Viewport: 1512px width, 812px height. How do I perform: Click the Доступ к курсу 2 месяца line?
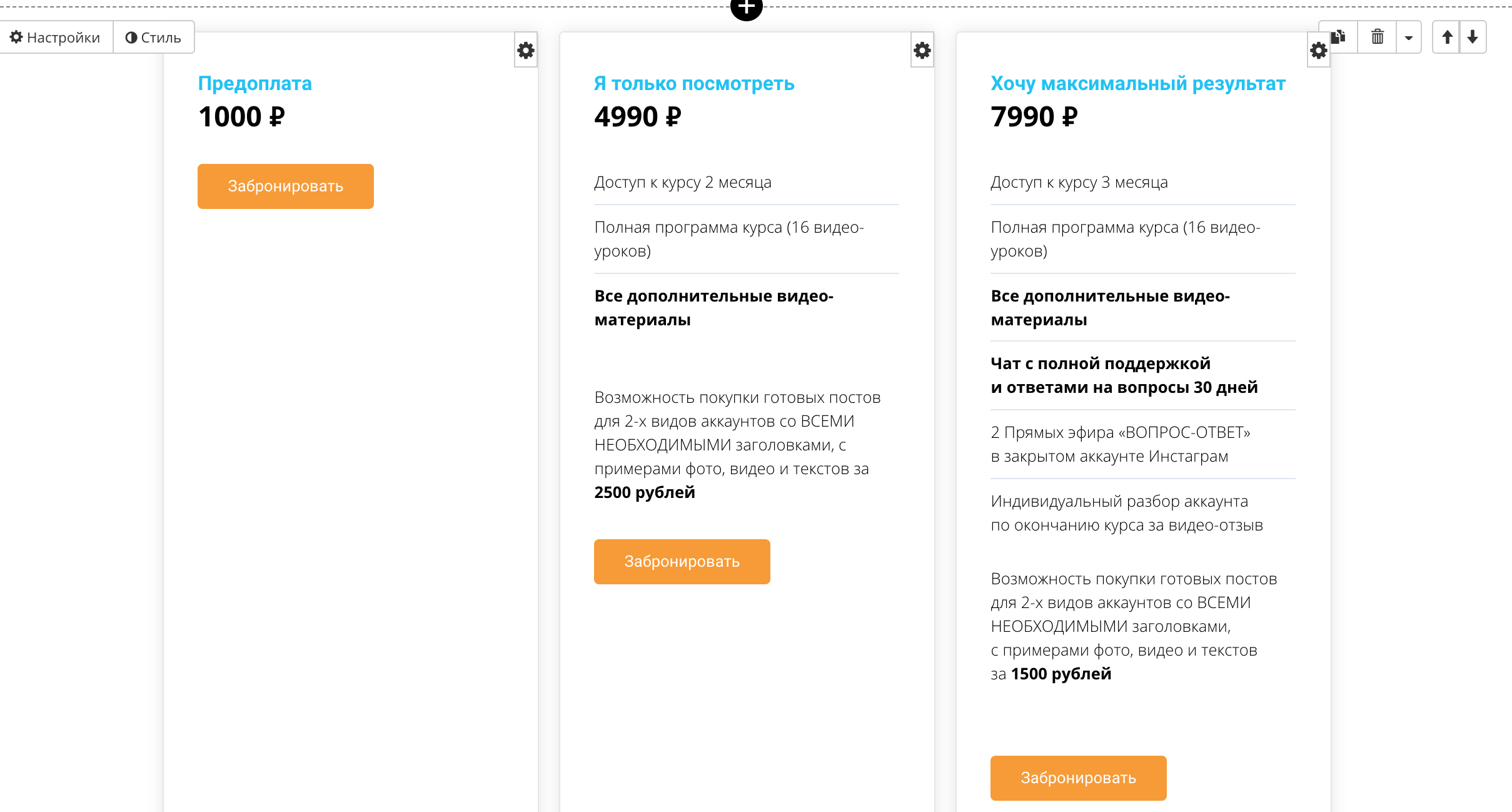coord(683,182)
